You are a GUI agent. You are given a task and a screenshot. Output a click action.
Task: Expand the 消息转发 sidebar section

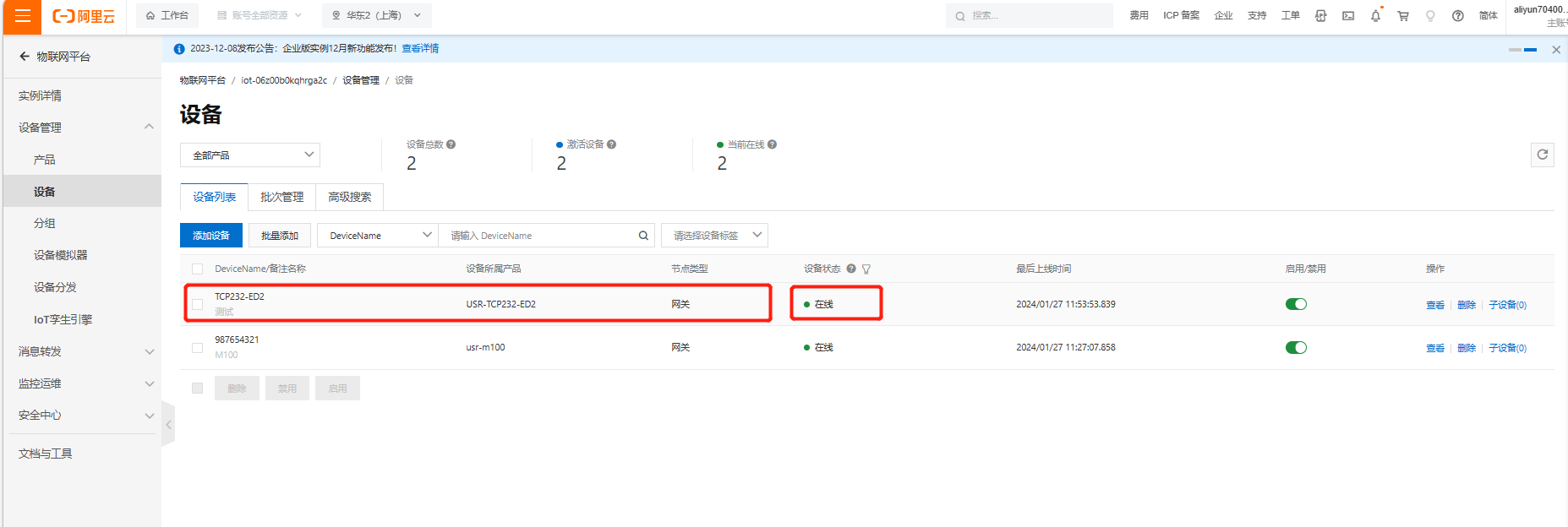[83, 351]
